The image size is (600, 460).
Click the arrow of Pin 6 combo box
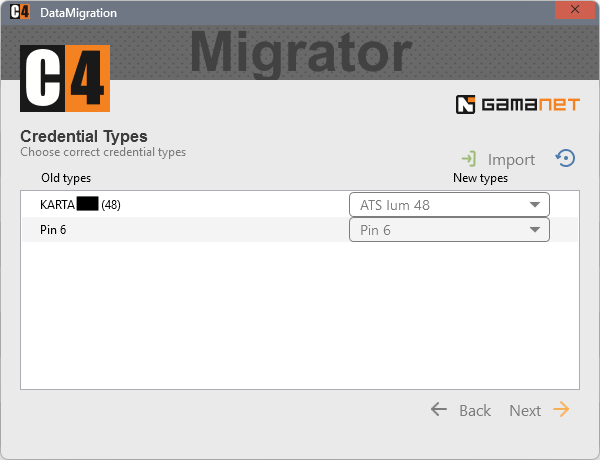(535, 230)
